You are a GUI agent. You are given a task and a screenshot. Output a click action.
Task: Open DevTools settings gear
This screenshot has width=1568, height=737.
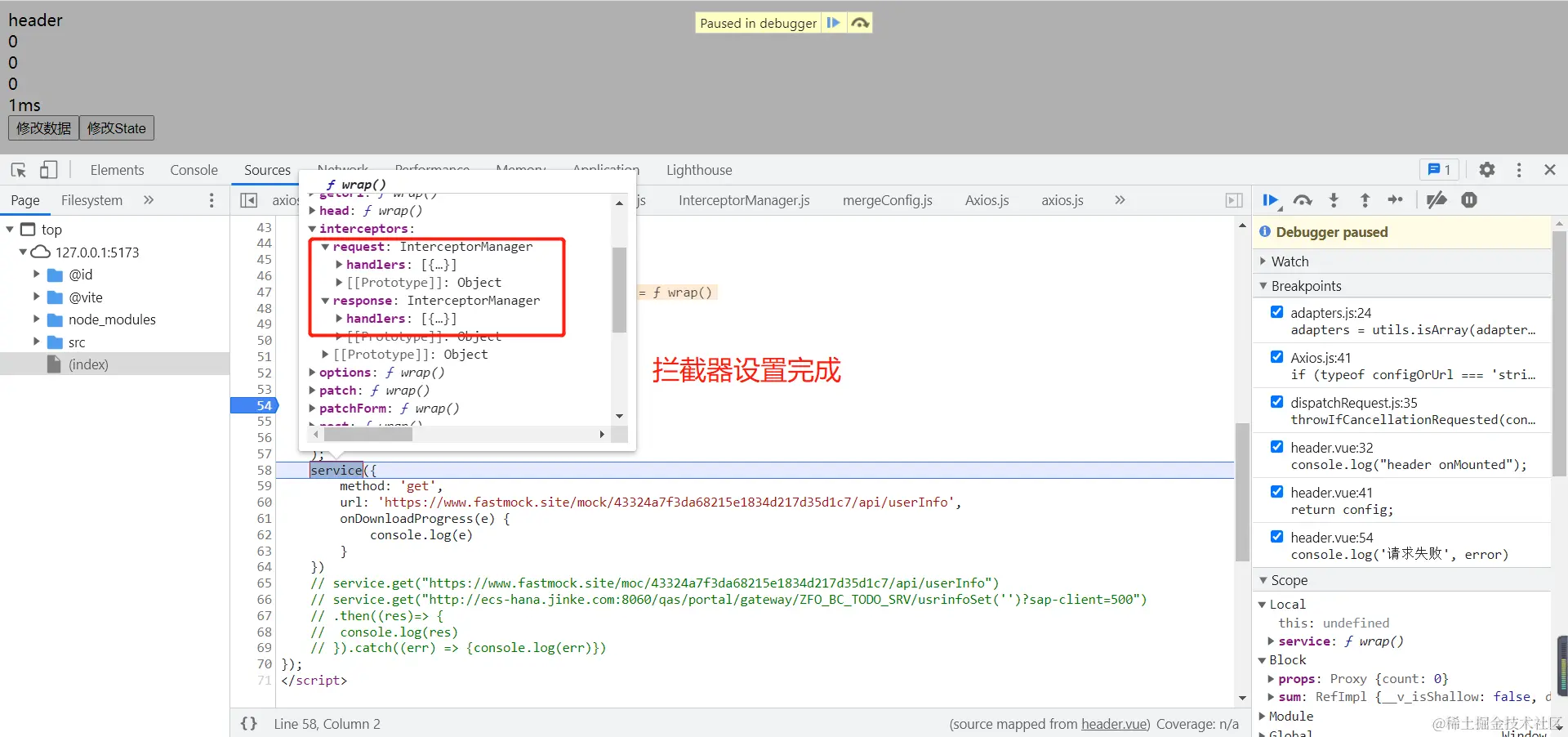click(1487, 170)
